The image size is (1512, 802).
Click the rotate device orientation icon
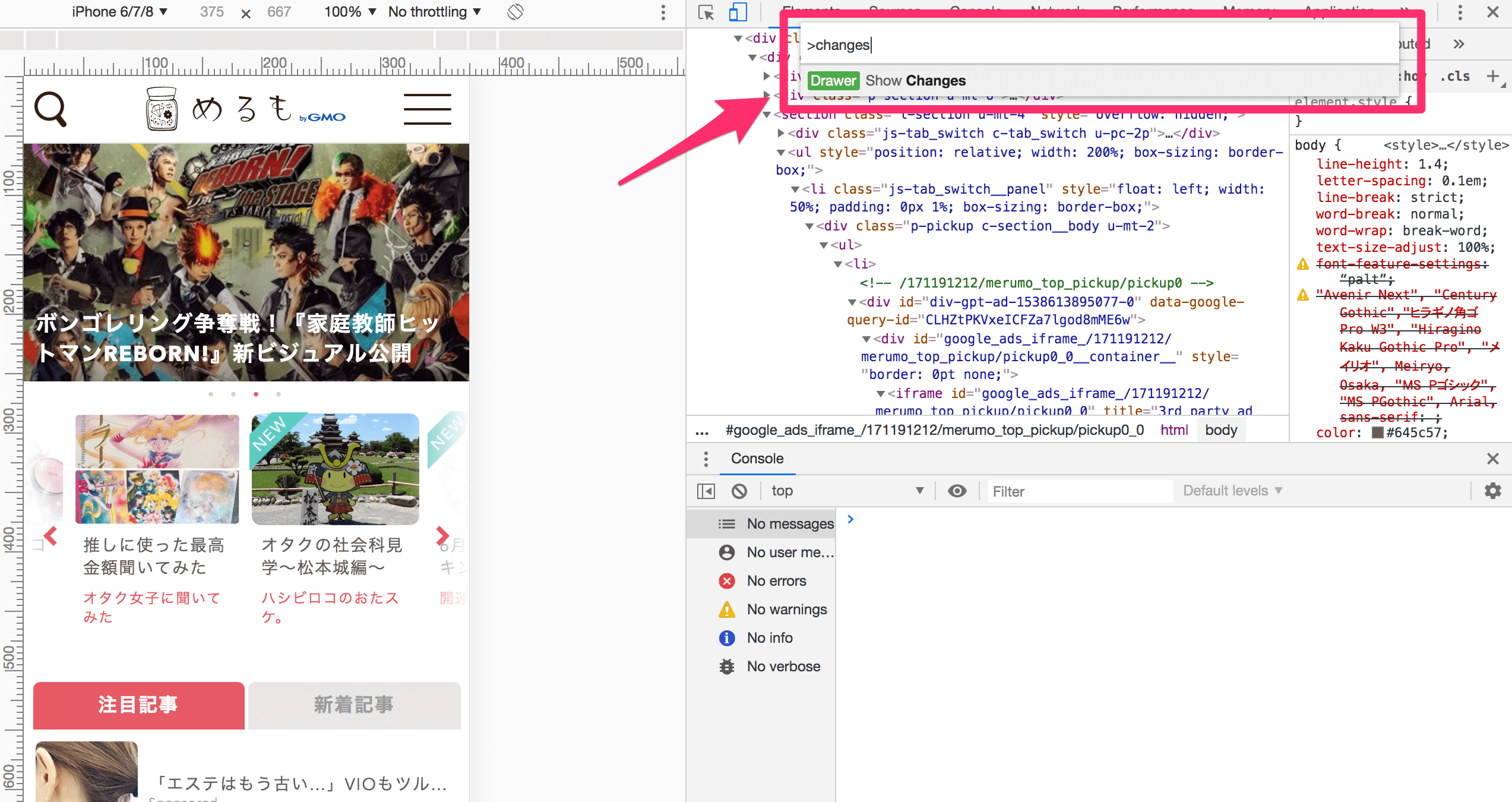[515, 12]
